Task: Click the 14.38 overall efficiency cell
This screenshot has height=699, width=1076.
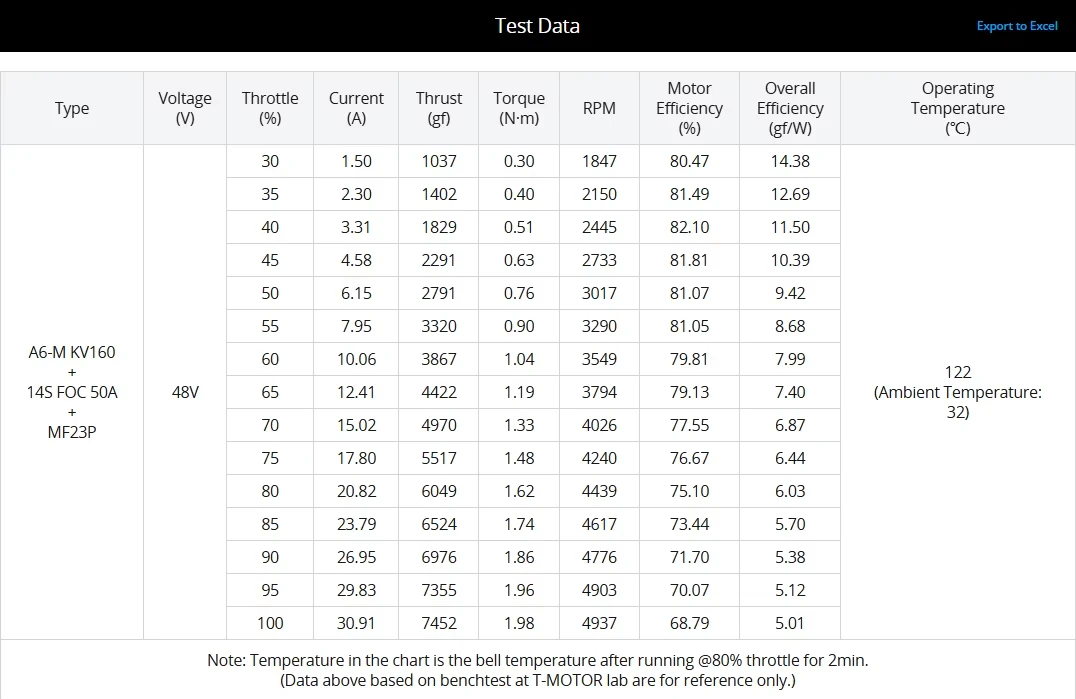Action: tap(790, 161)
